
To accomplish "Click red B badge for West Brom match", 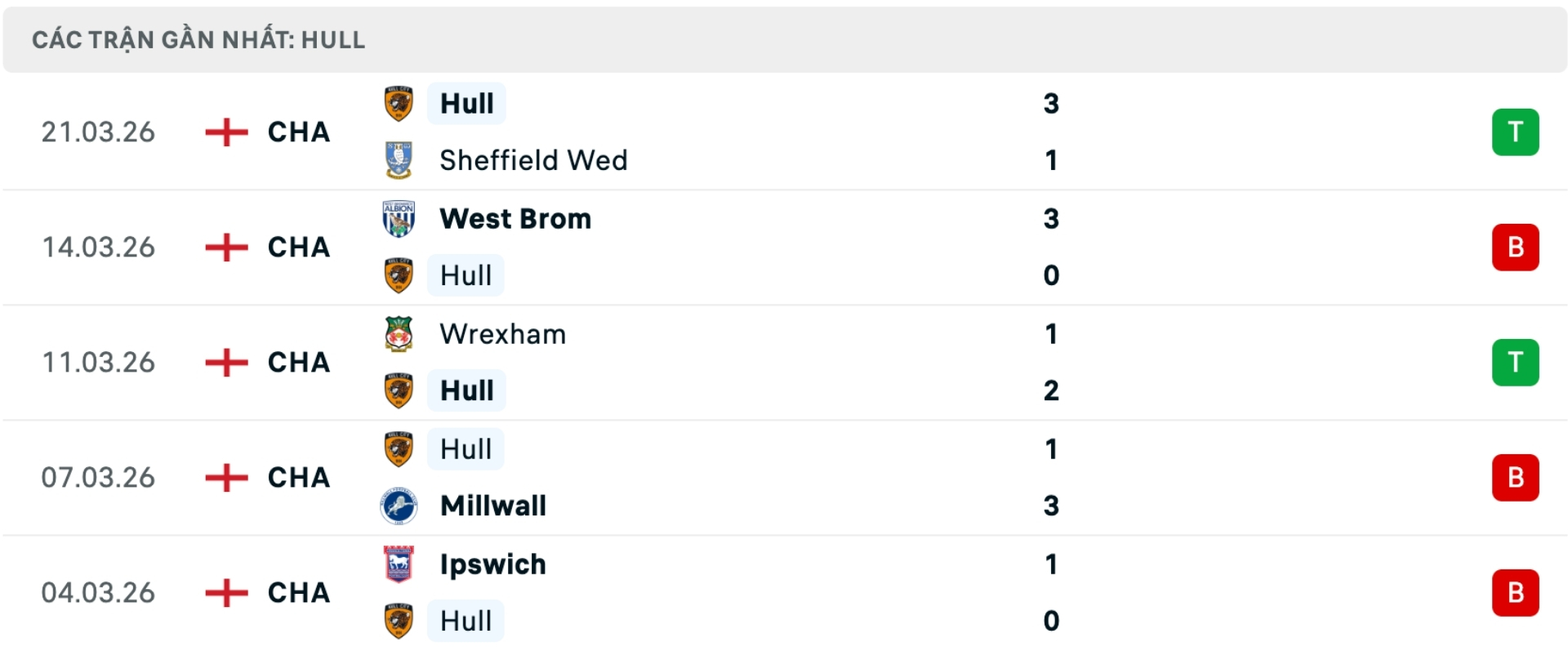I will pyautogui.click(x=1515, y=248).
